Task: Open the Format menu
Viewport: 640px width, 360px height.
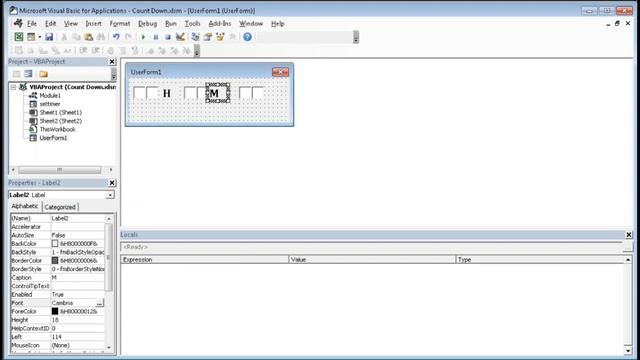Action: (120, 24)
